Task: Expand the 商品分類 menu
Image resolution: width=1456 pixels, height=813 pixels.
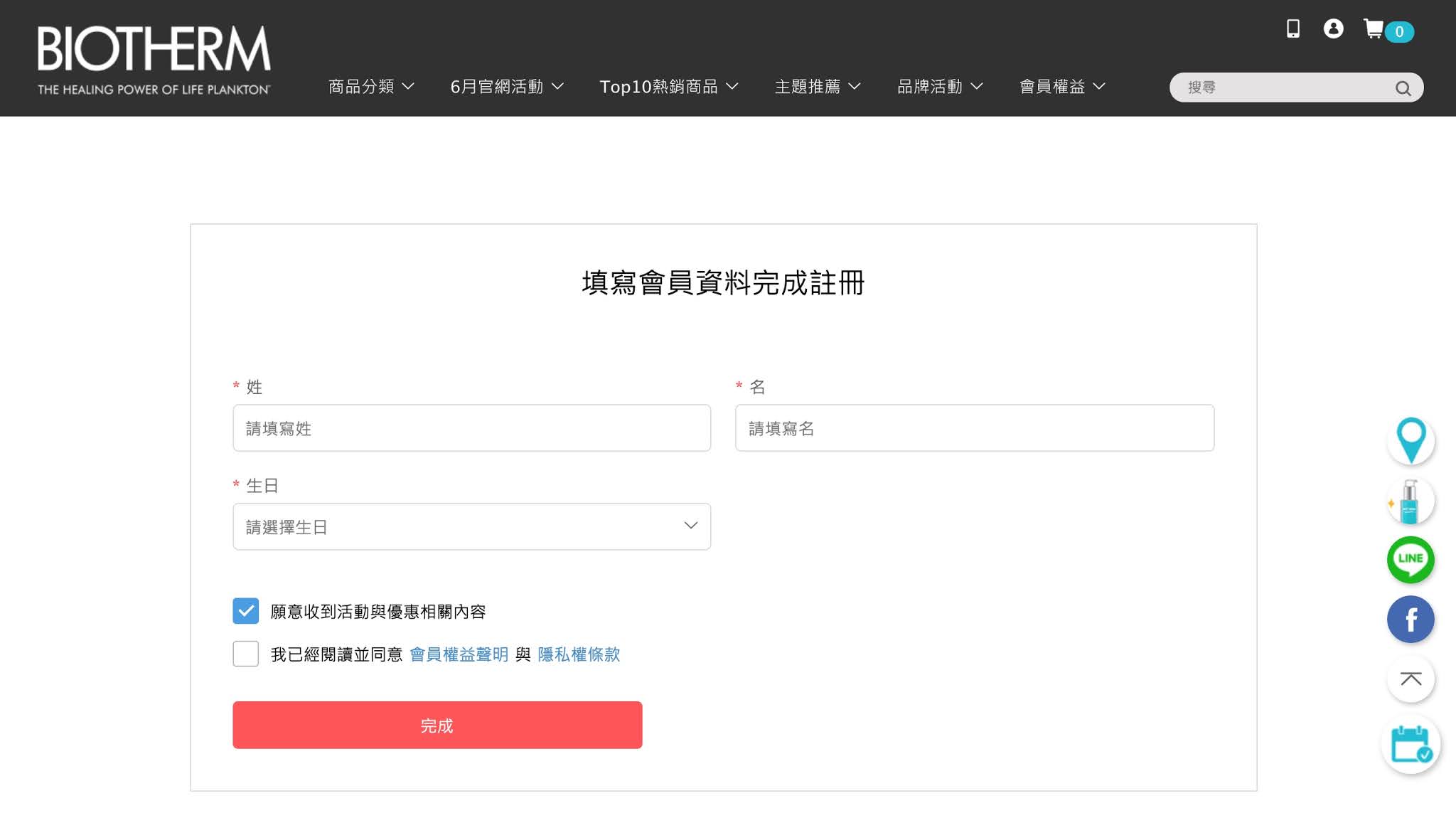Action: [x=370, y=87]
